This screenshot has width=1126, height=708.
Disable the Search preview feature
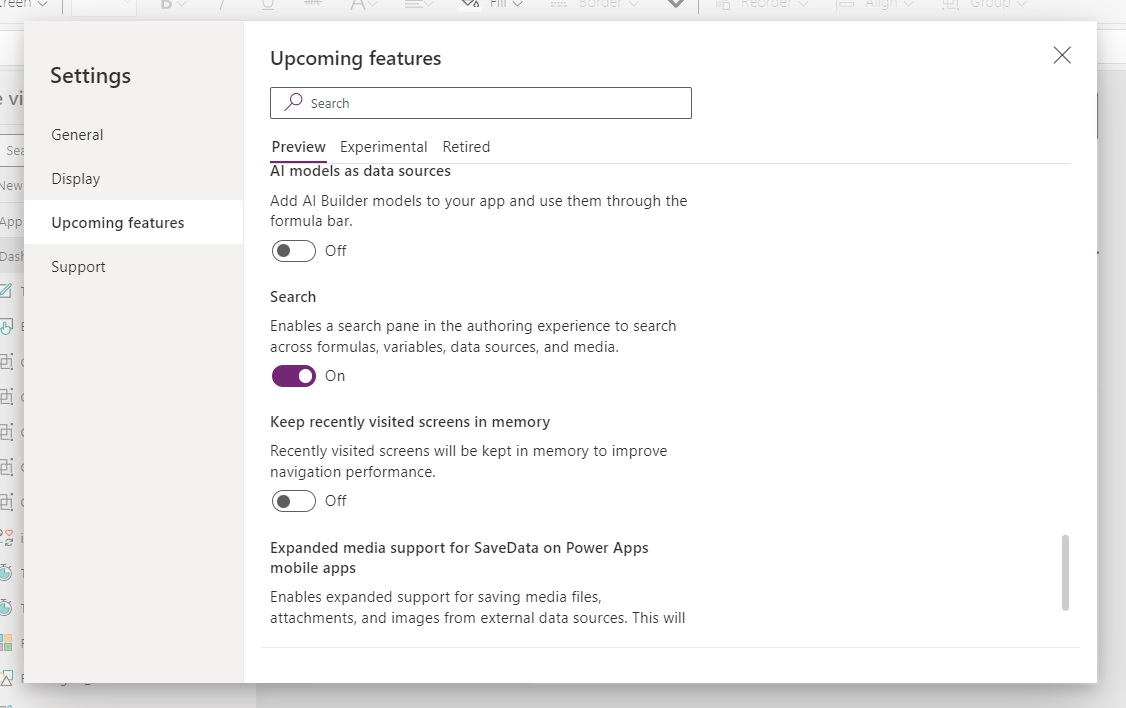pos(293,375)
